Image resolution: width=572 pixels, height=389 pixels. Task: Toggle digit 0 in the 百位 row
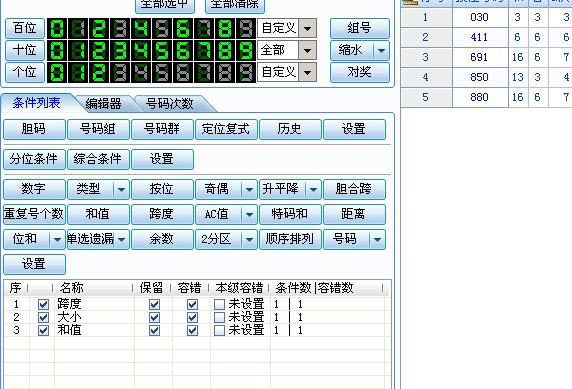click(57, 28)
